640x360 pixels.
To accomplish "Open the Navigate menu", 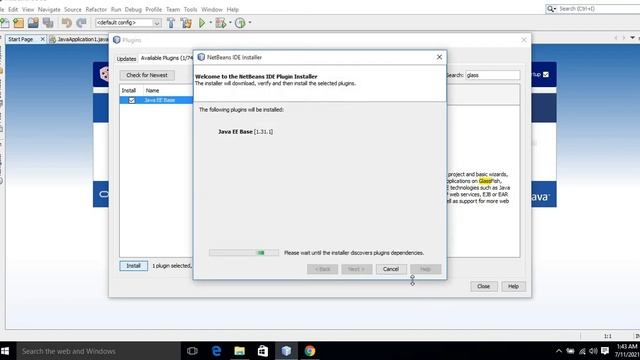I will tap(49, 9).
